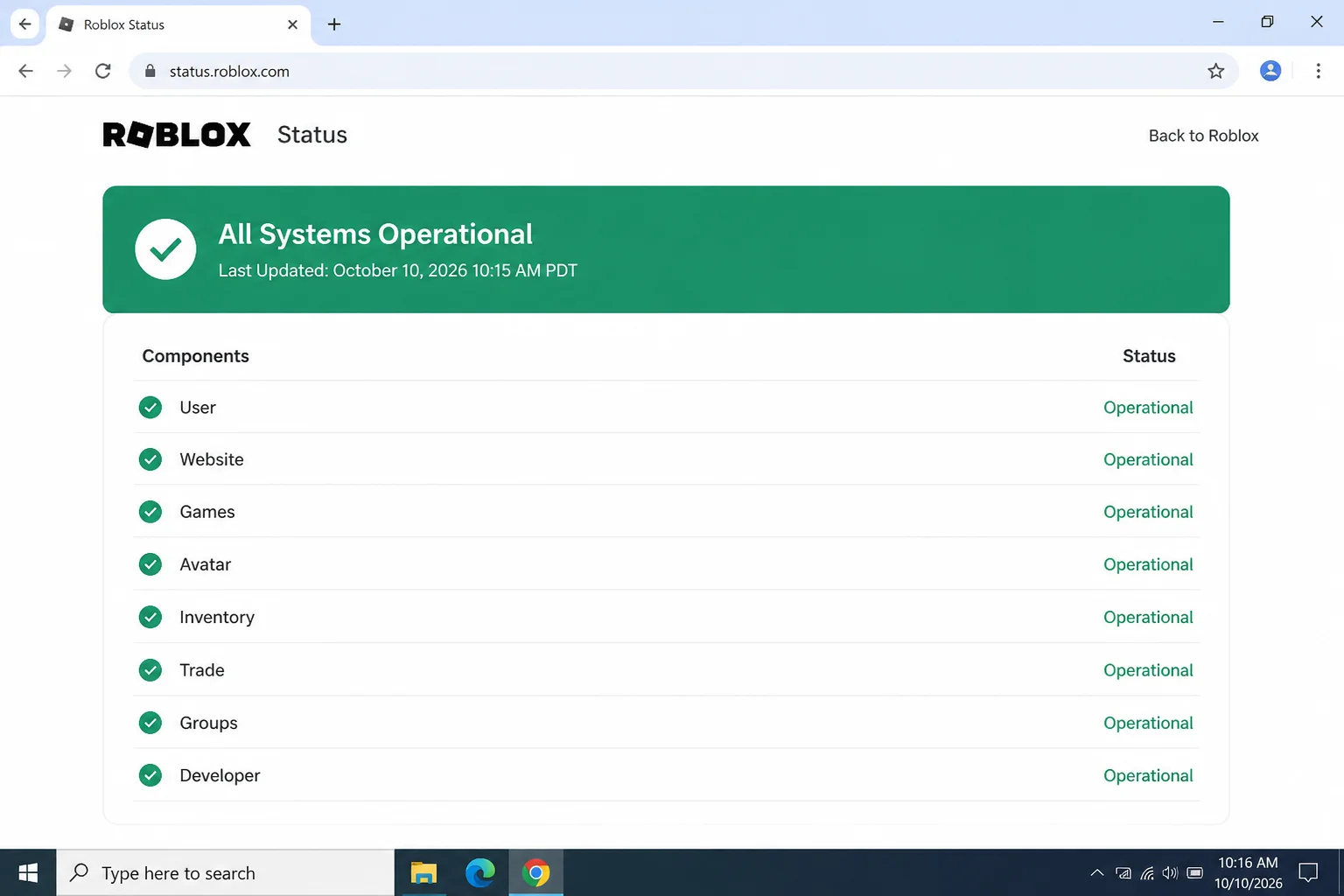This screenshot has height=896, width=1344.
Task: Click the battery icon in the system tray
Action: [1194, 872]
